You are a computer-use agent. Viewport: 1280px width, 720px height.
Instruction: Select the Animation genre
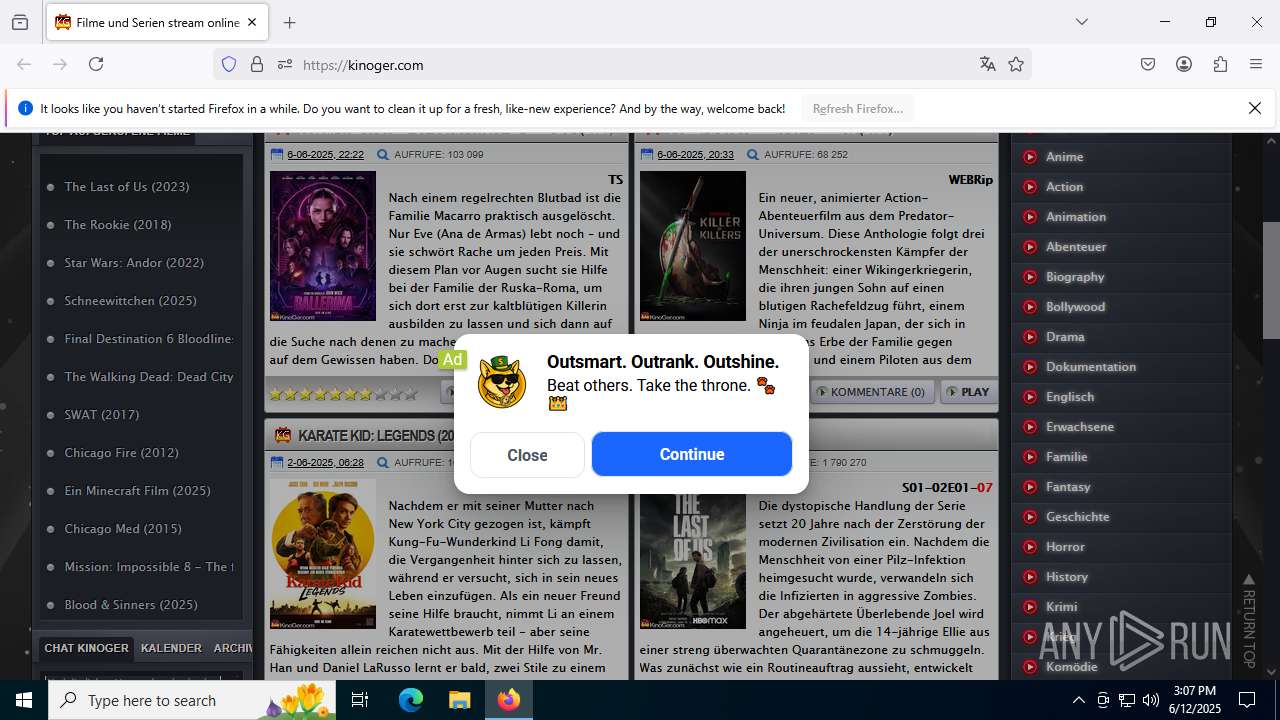click(x=1076, y=216)
